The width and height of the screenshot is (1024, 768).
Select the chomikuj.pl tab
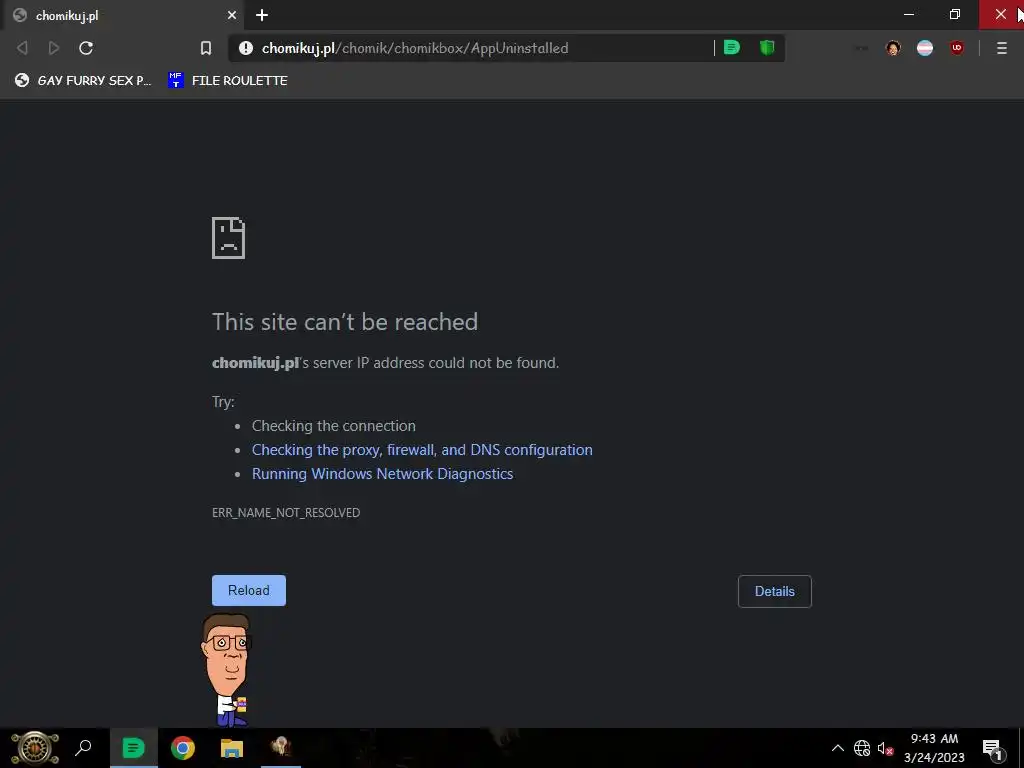click(x=124, y=15)
